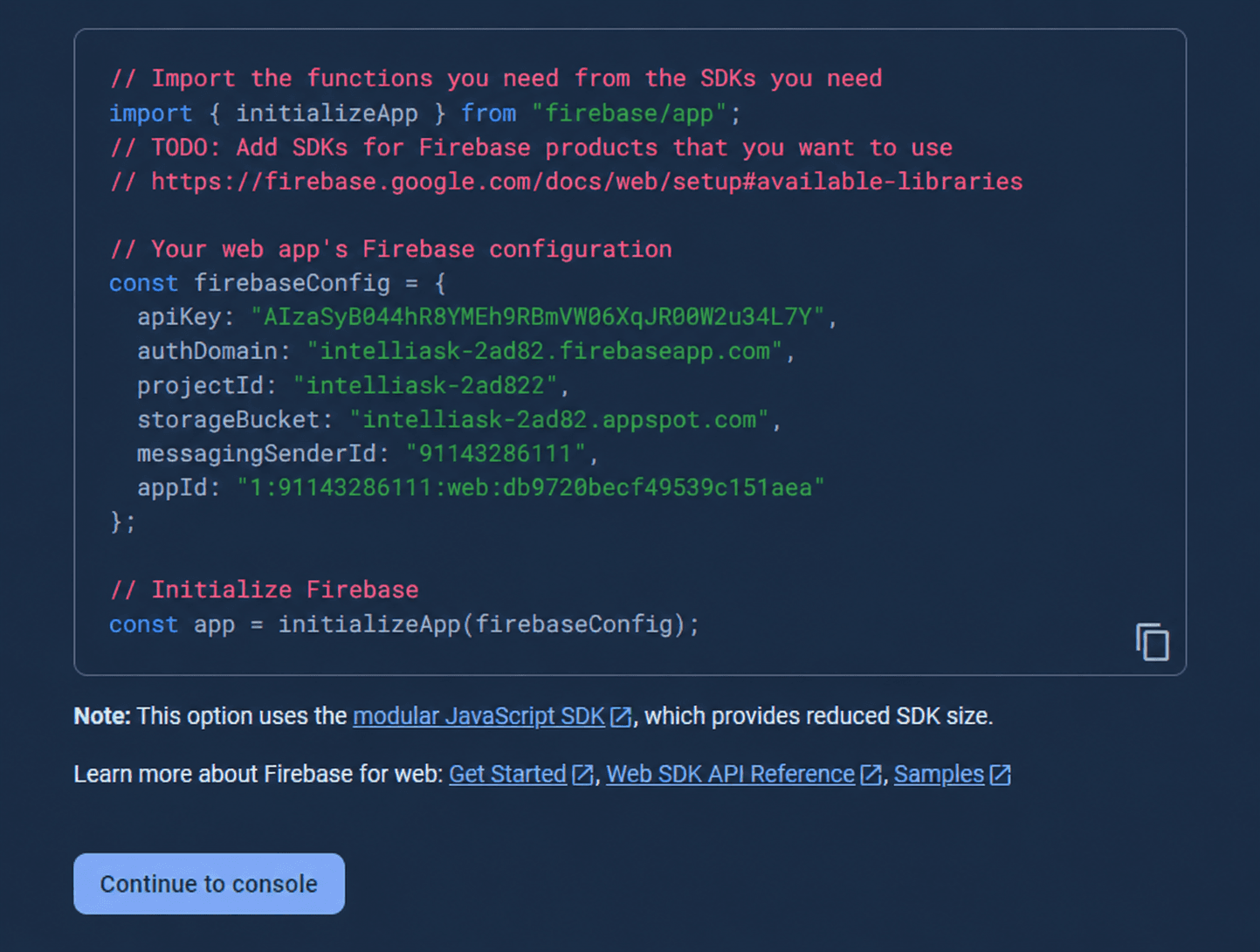Click the "// Your web app's Firebase configuration" comment

[x=391, y=249]
